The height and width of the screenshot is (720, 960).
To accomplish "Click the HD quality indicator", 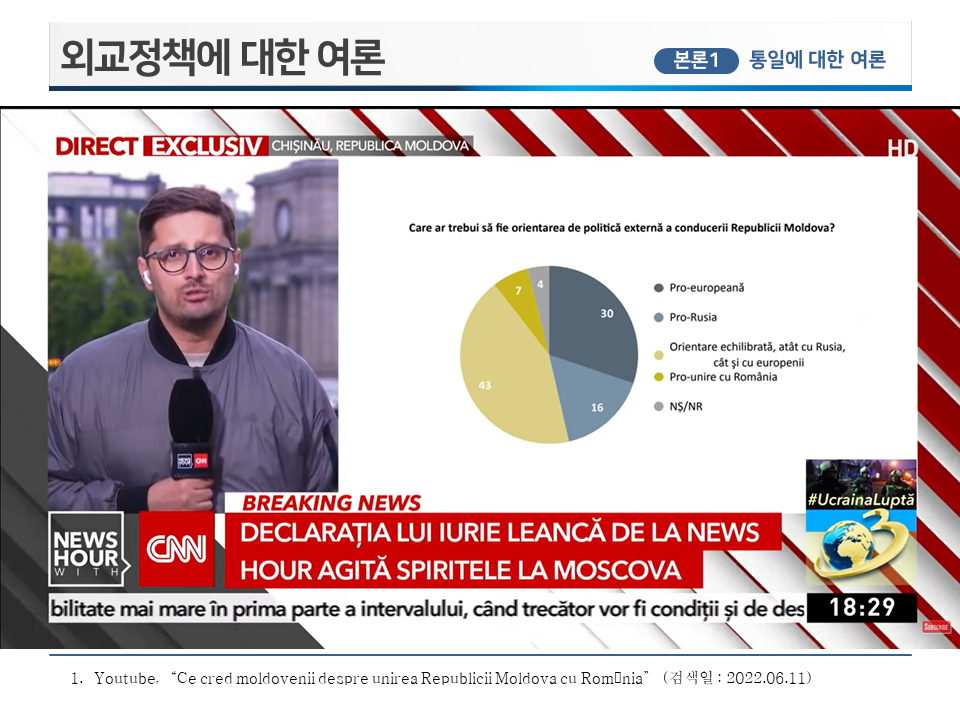I will 902,148.
